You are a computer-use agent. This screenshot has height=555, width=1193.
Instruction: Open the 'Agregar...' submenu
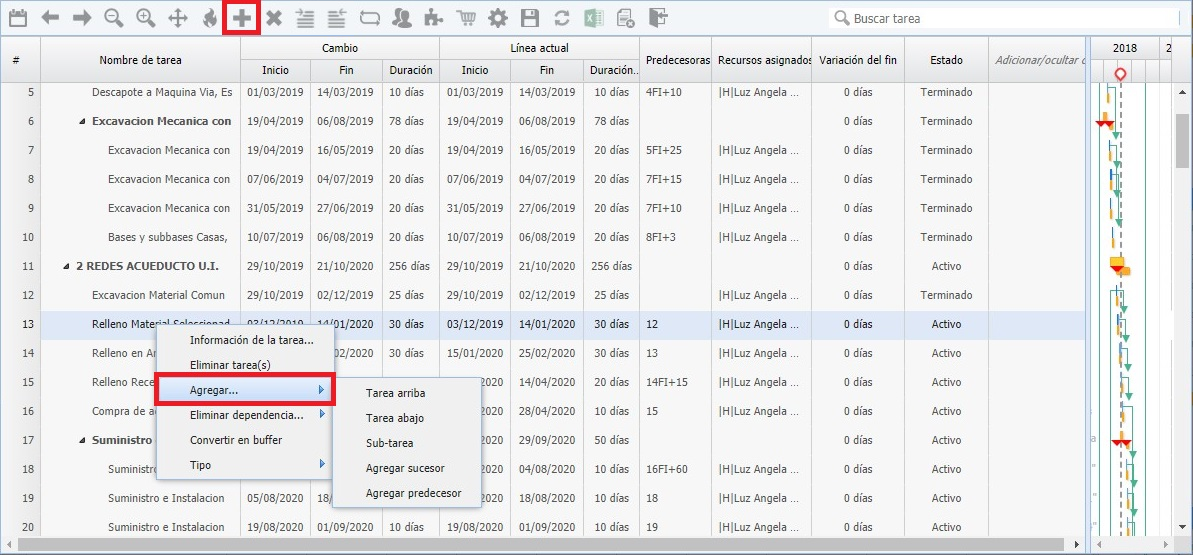[246, 390]
